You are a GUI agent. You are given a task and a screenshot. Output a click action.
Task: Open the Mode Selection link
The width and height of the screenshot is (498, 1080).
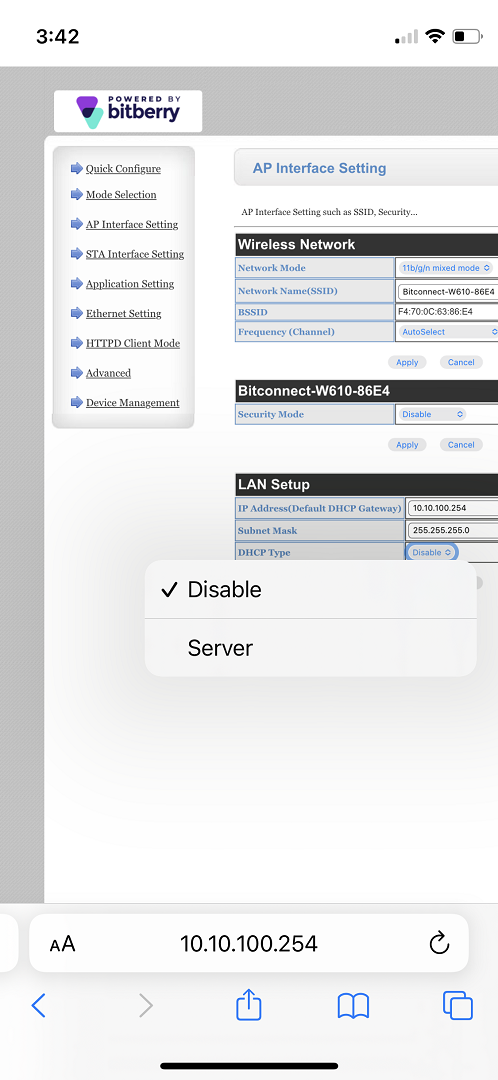point(121,195)
